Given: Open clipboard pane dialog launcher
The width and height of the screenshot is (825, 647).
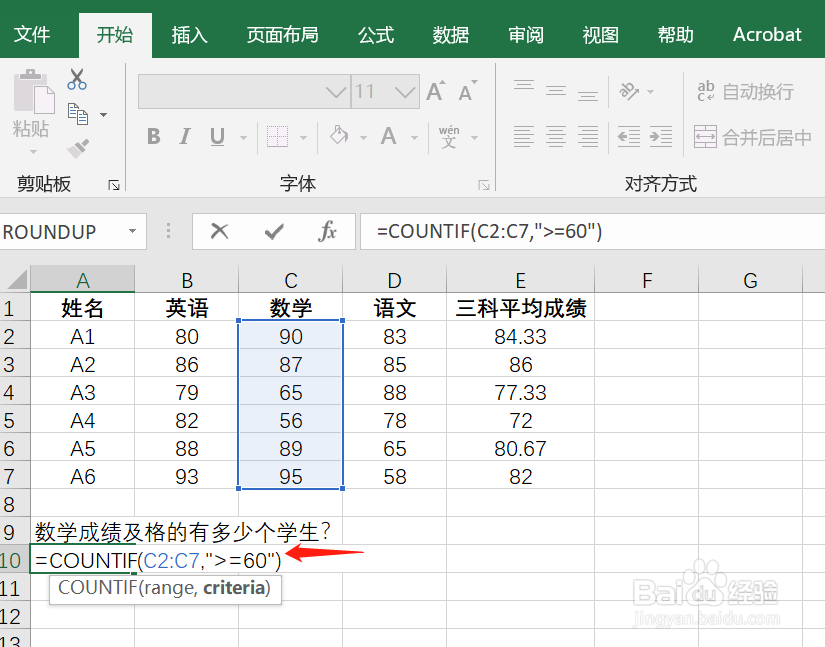Looking at the screenshot, I should 114,185.
